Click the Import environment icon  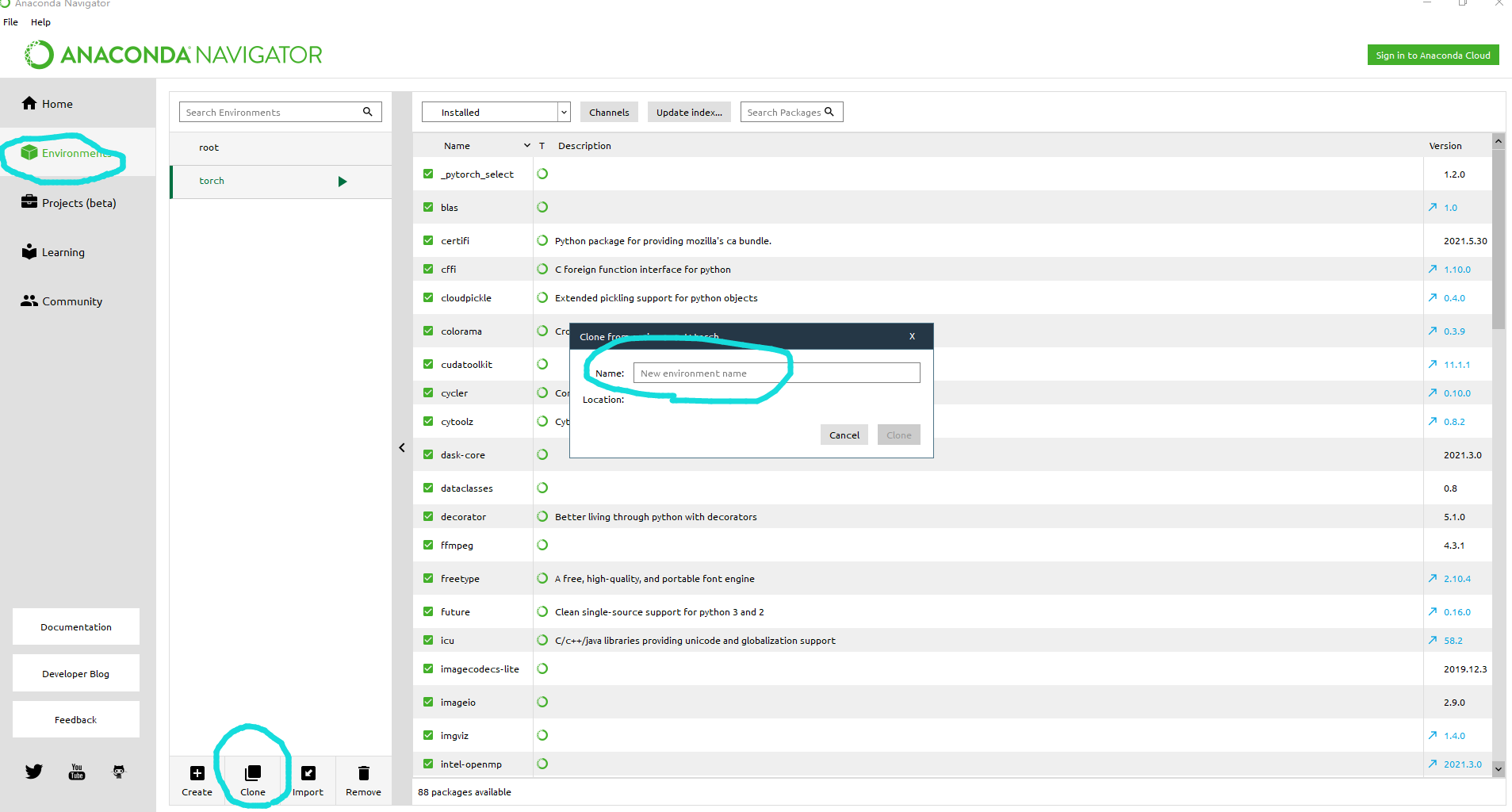(308, 773)
